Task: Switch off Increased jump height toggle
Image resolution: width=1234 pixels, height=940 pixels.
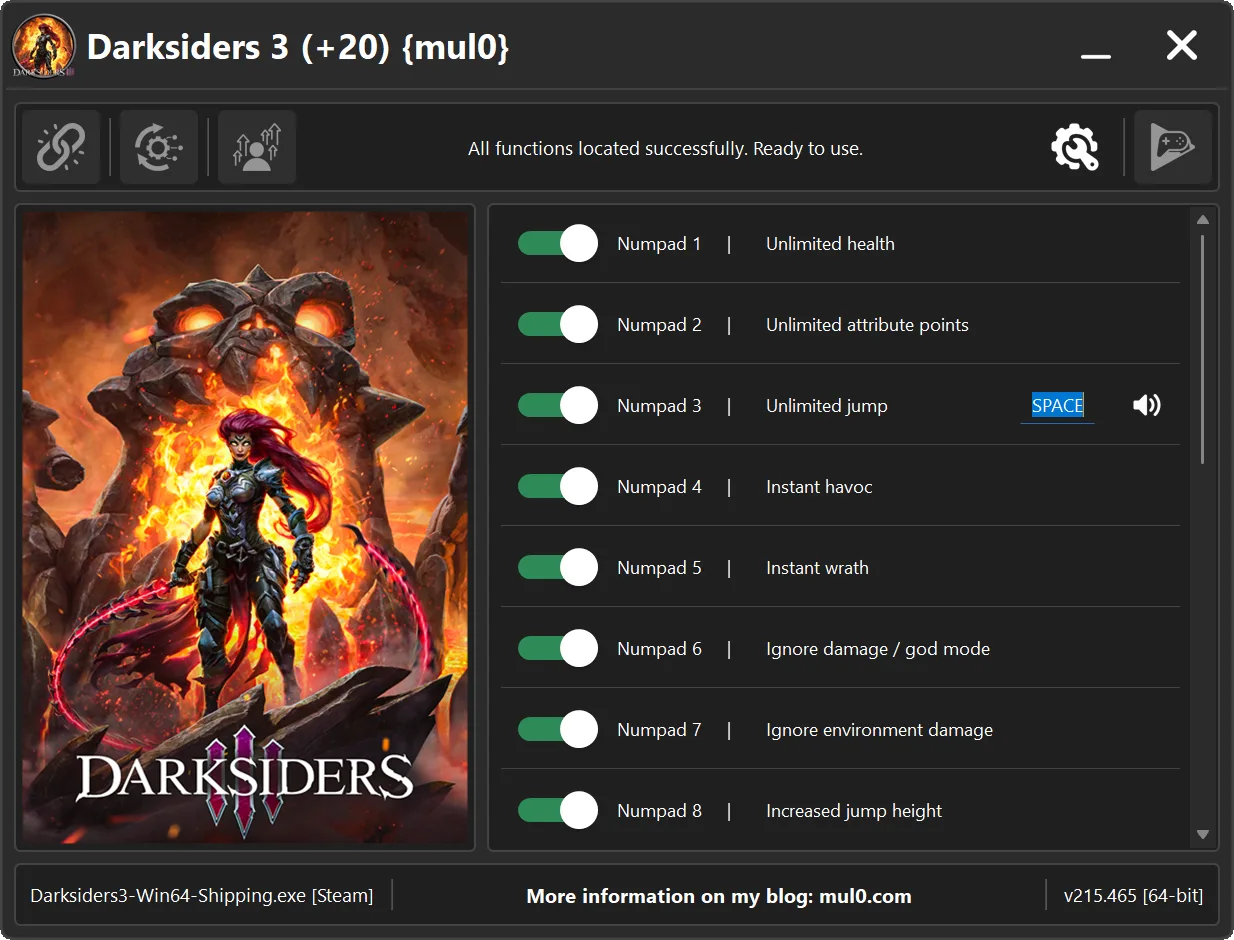Action: pyautogui.click(x=558, y=810)
